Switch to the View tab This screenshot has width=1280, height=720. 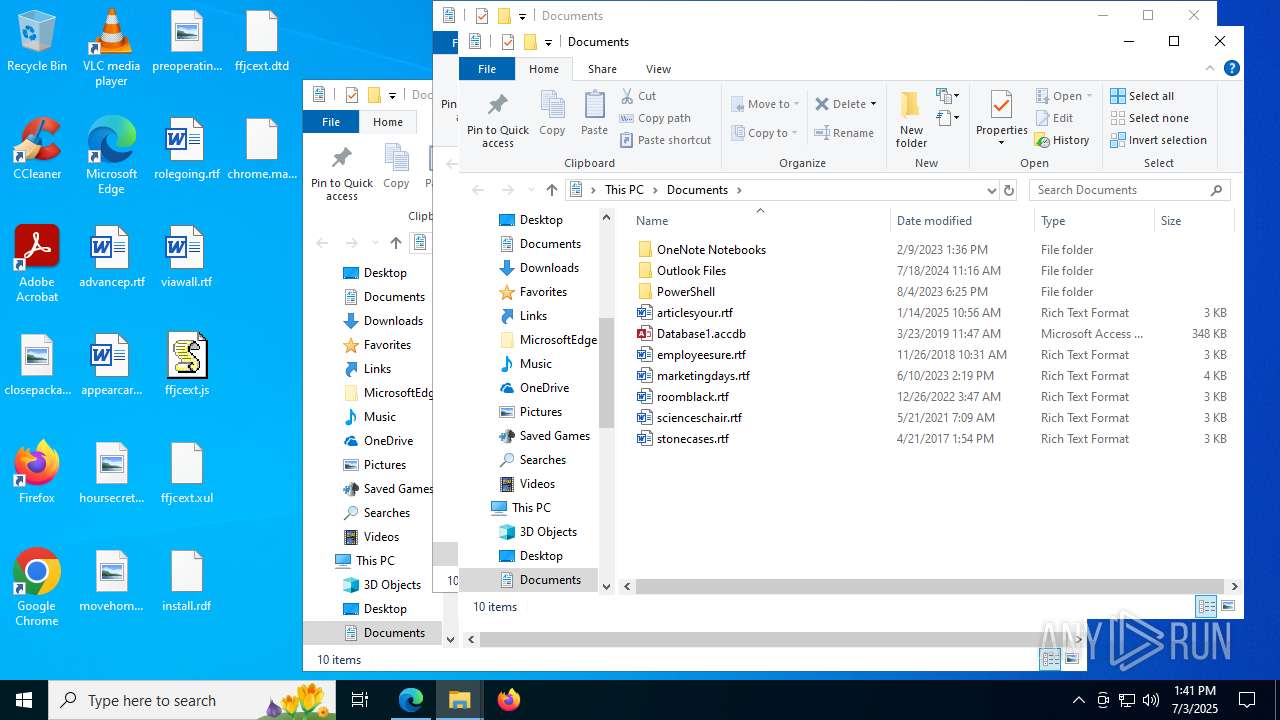coord(658,69)
